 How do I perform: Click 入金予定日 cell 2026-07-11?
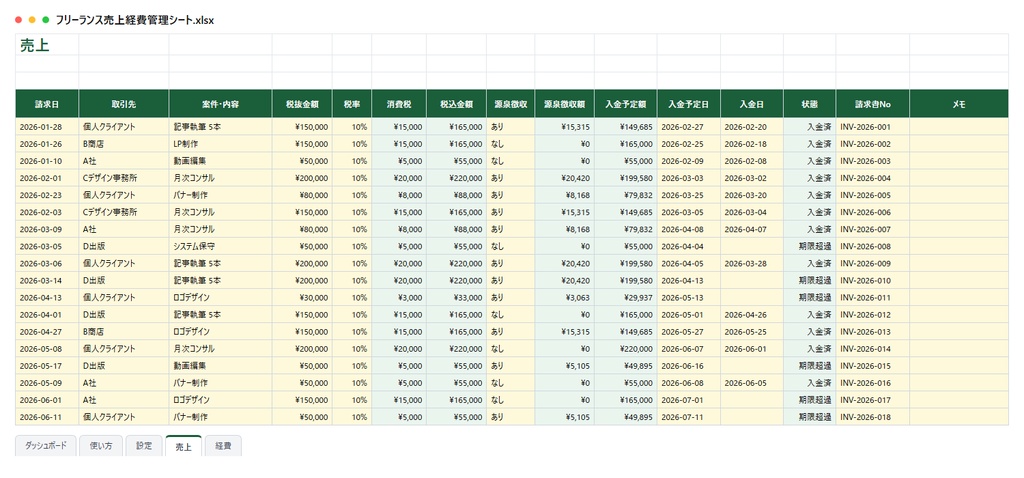pos(688,417)
